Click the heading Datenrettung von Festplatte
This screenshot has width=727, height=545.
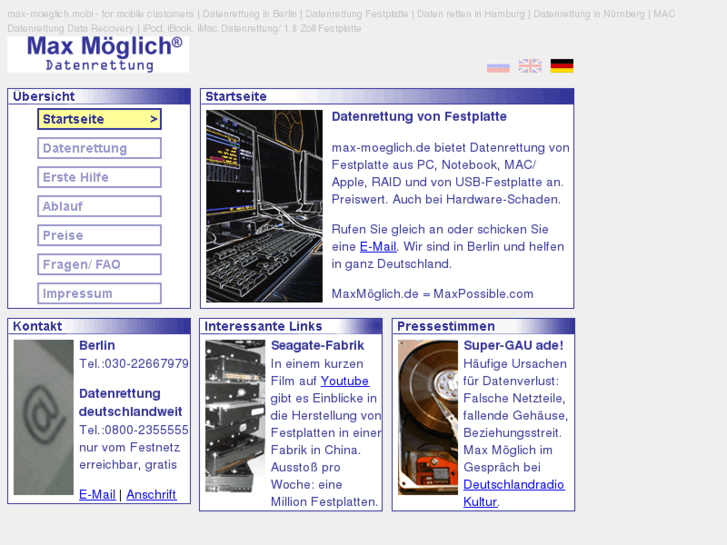(x=419, y=116)
